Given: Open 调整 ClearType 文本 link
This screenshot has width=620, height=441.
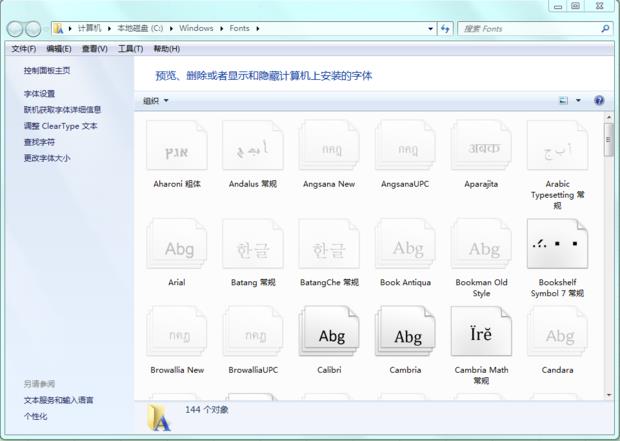Looking at the screenshot, I should coord(60,126).
